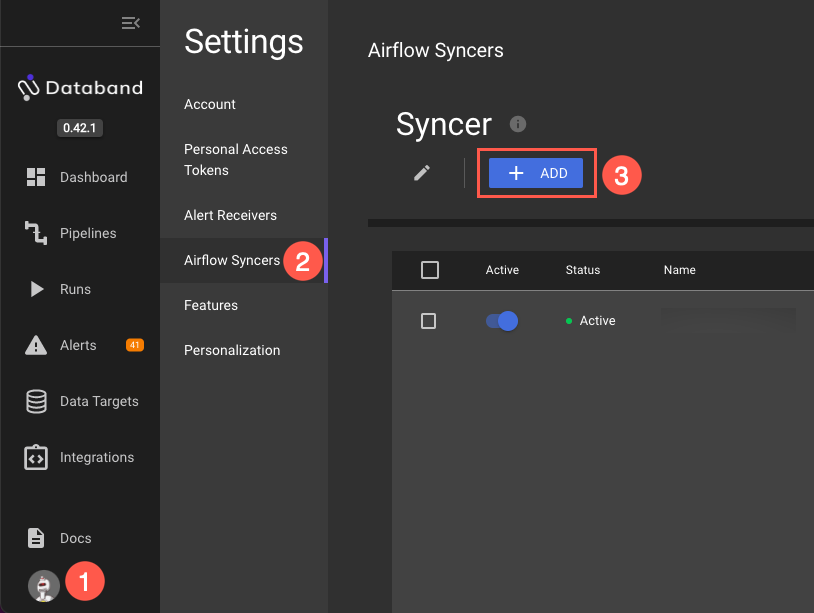The image size is (814, 613).
Task: Open the Dashboard grid icon
Action: tap(36, 177)
